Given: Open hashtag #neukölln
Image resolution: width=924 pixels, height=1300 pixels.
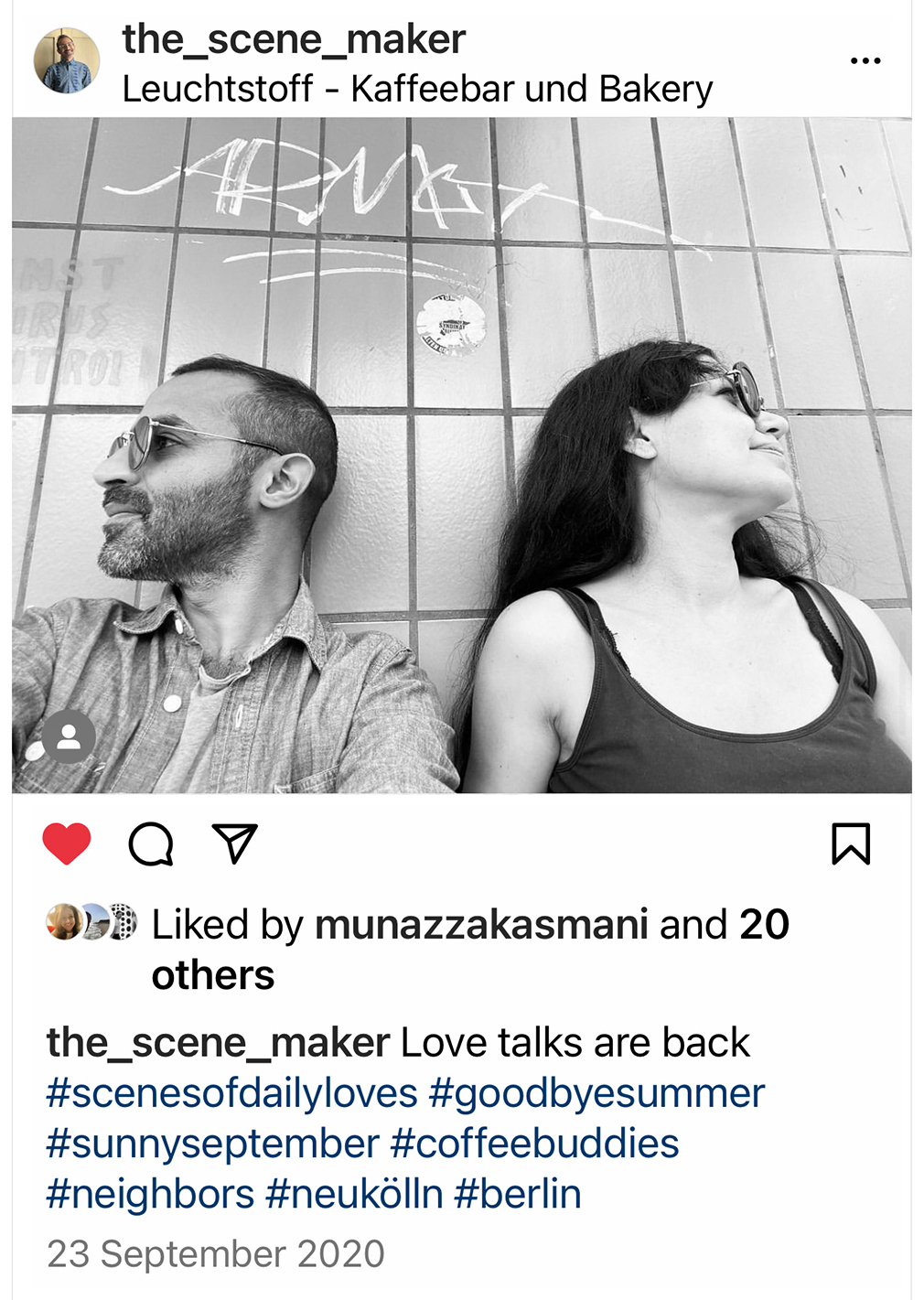Looking at the screenshot, I should pos(355,1194).
